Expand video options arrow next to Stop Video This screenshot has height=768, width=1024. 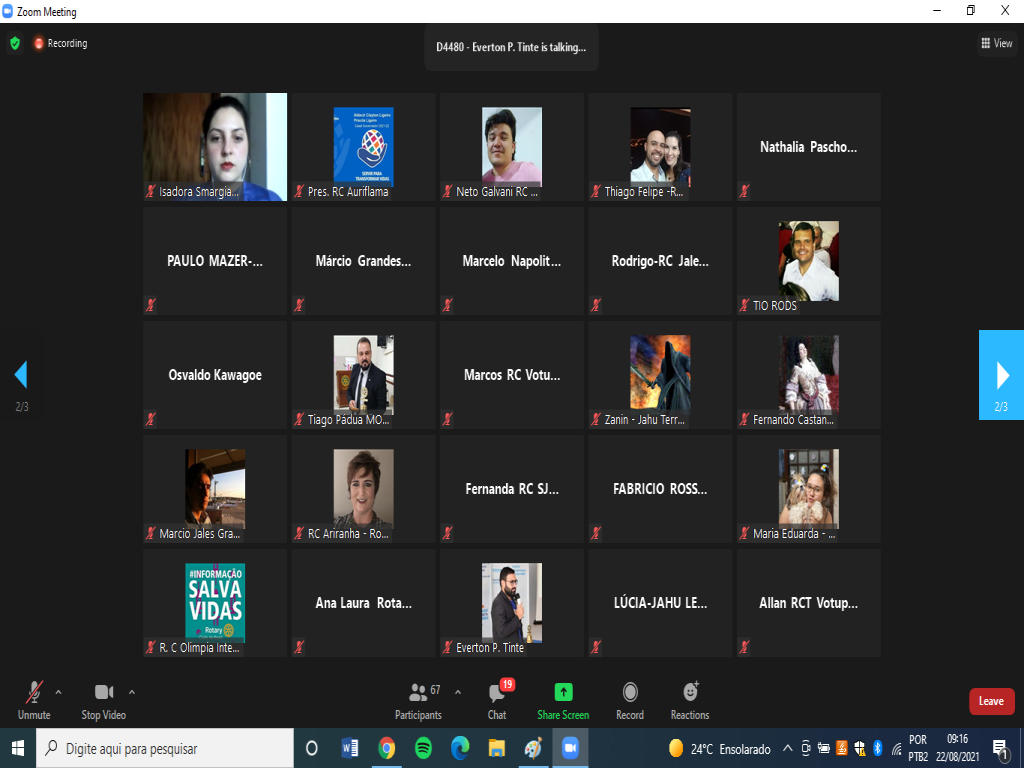click(x=132, y=692)
